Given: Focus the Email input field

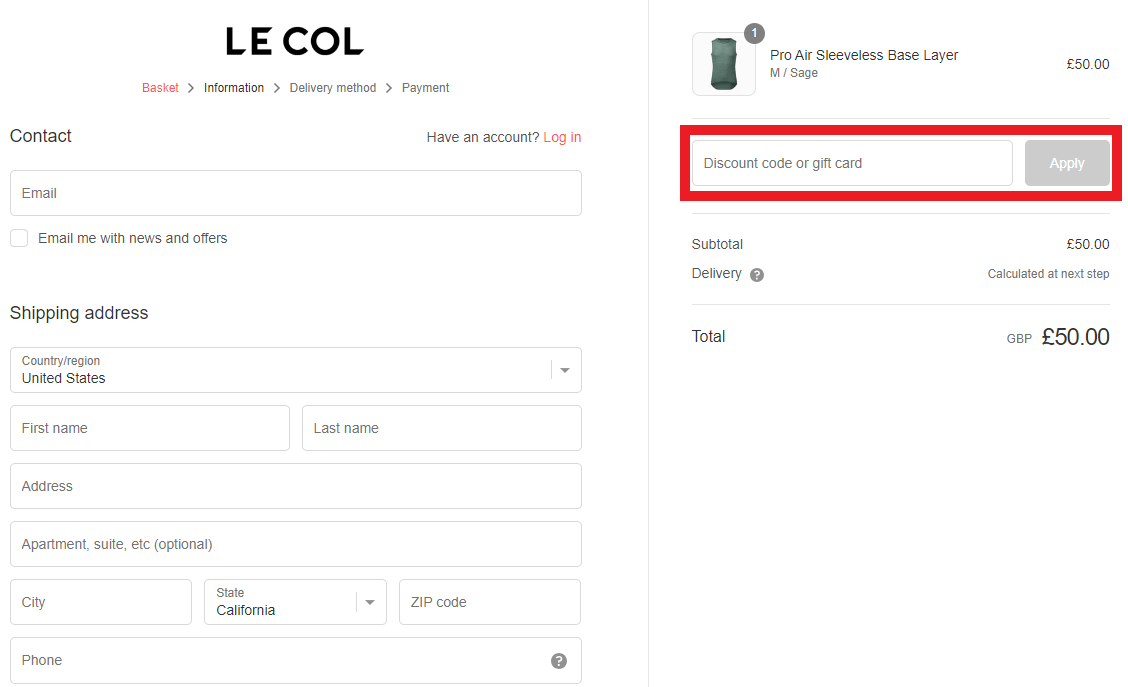Looking at the screenshot, I should pos(296,193).
